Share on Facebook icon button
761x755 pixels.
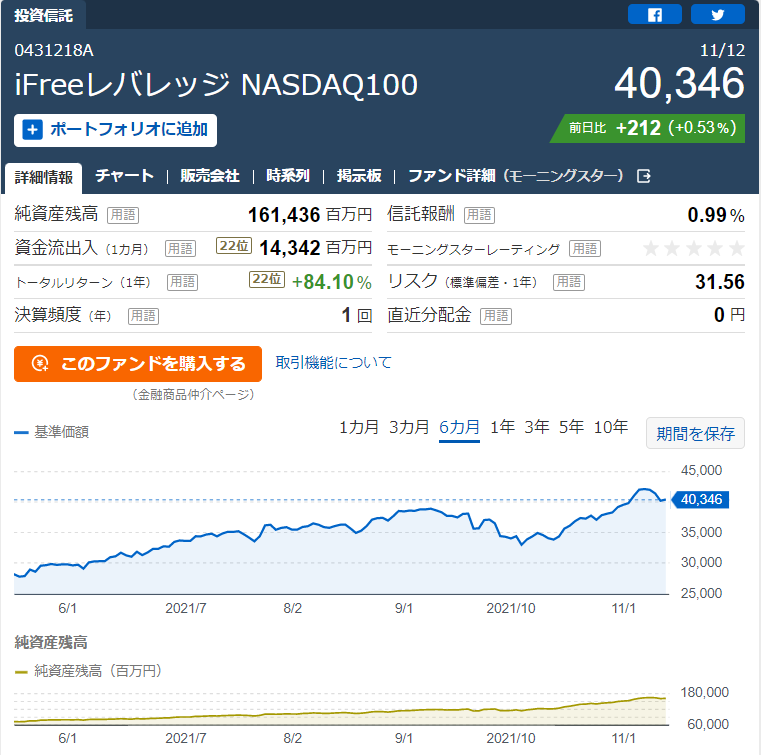point(654,14)
